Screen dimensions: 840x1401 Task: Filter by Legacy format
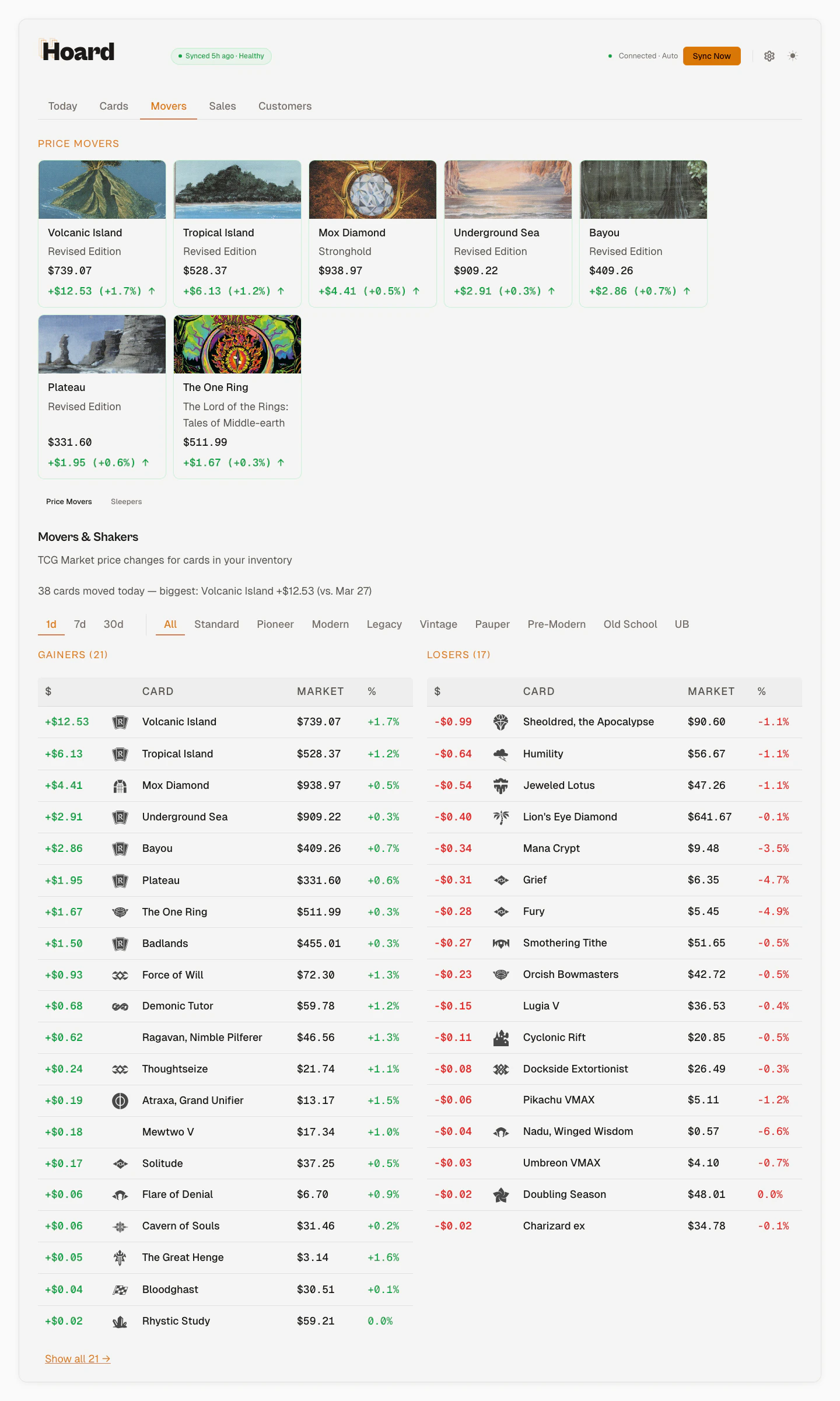pyautogui.click(x=384, y=624)
